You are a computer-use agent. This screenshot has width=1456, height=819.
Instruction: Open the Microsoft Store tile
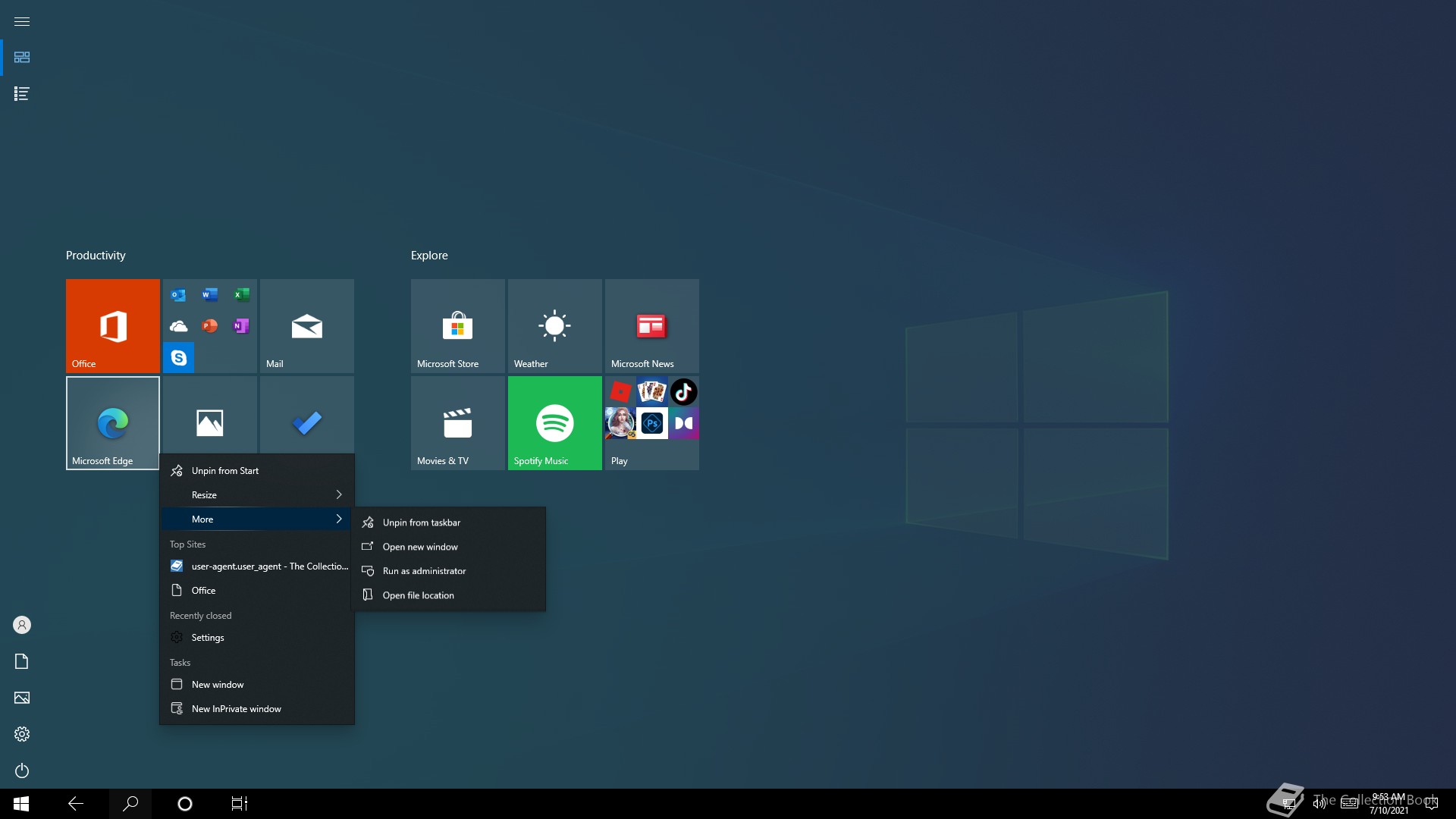tap(458, 326)
